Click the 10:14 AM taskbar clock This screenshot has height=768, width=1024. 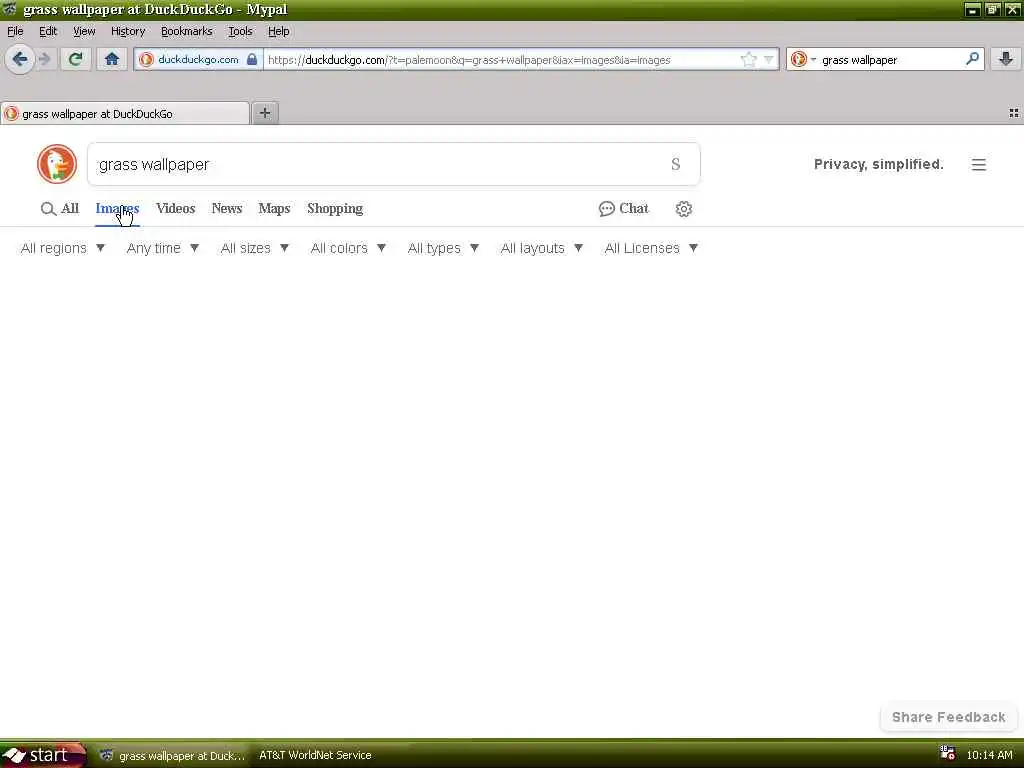pos(989,755)
